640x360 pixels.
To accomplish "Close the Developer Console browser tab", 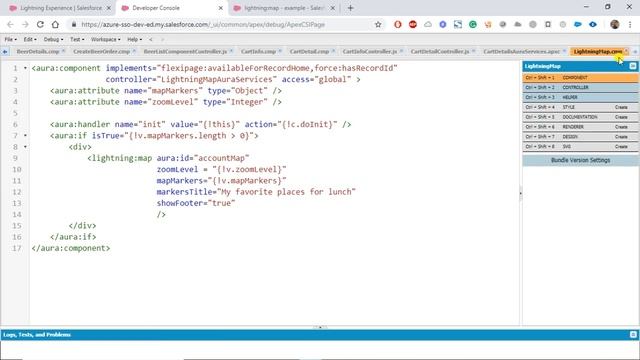I will pos(221,8).
